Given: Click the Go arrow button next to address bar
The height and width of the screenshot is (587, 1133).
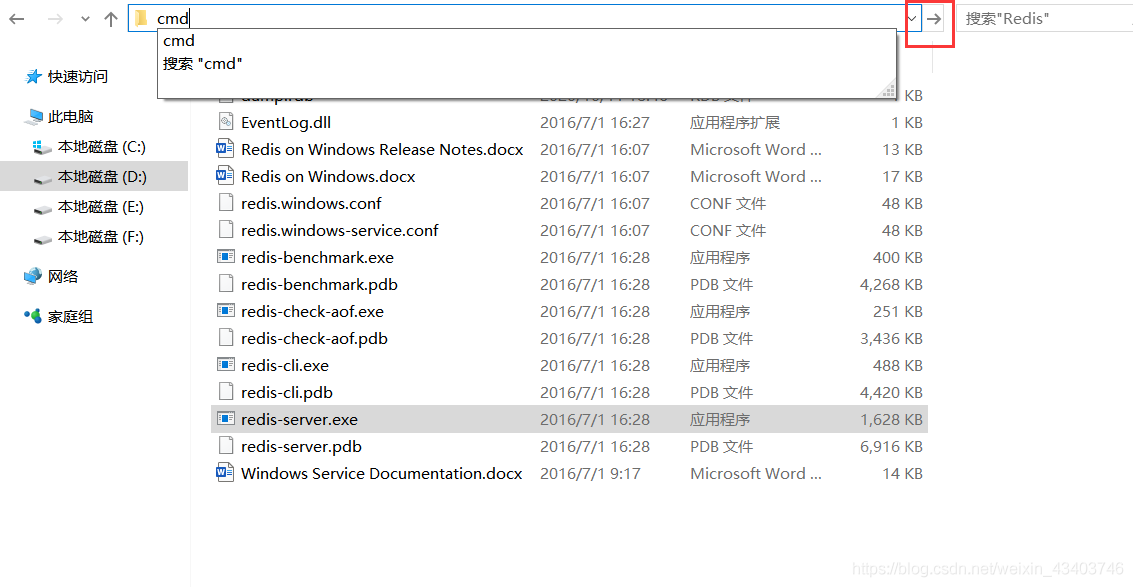Looking at the screenshot, I should (x=935, y=18).
